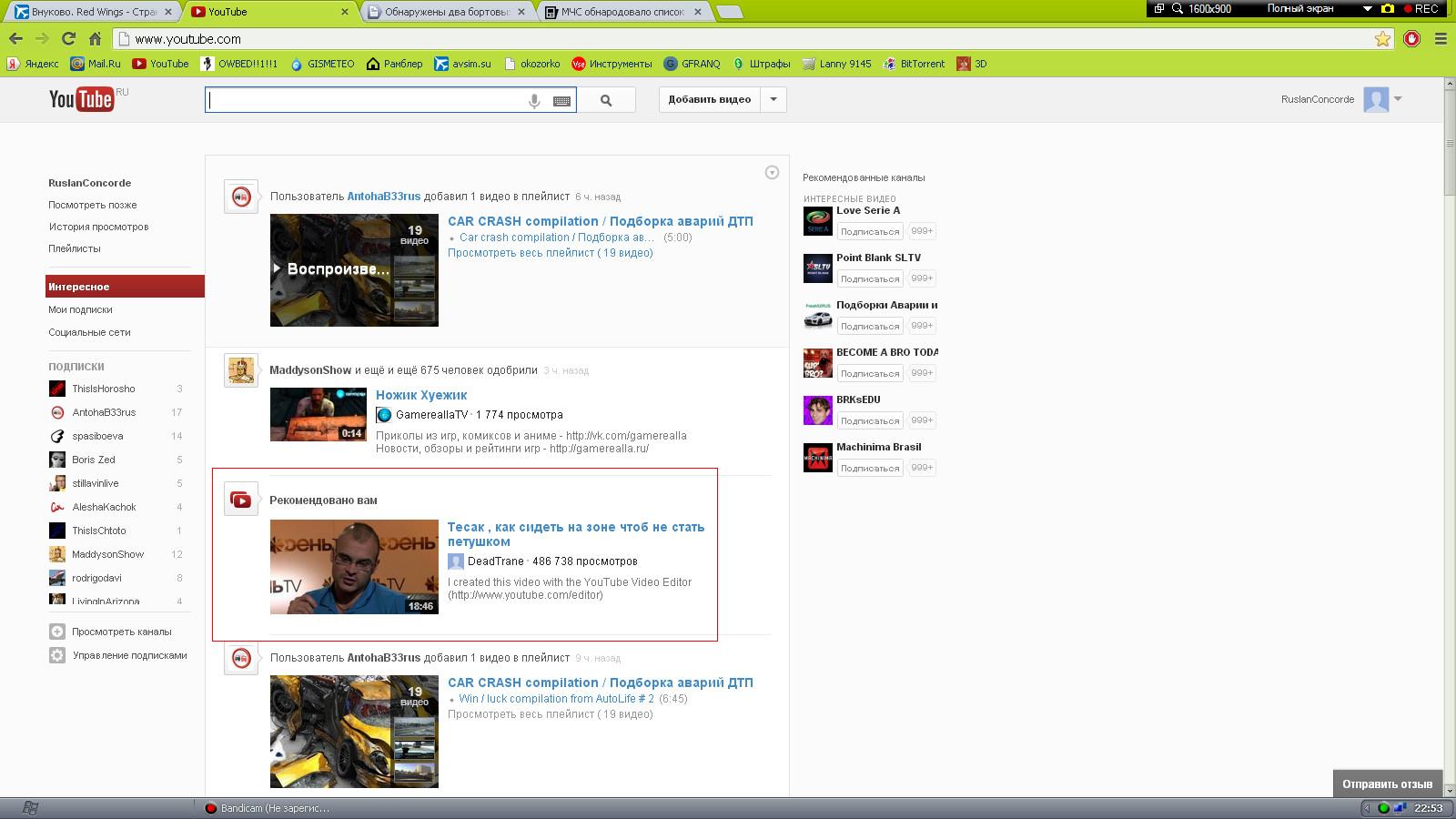Reload the page using the refresh icon

click(x=68, y=39)
